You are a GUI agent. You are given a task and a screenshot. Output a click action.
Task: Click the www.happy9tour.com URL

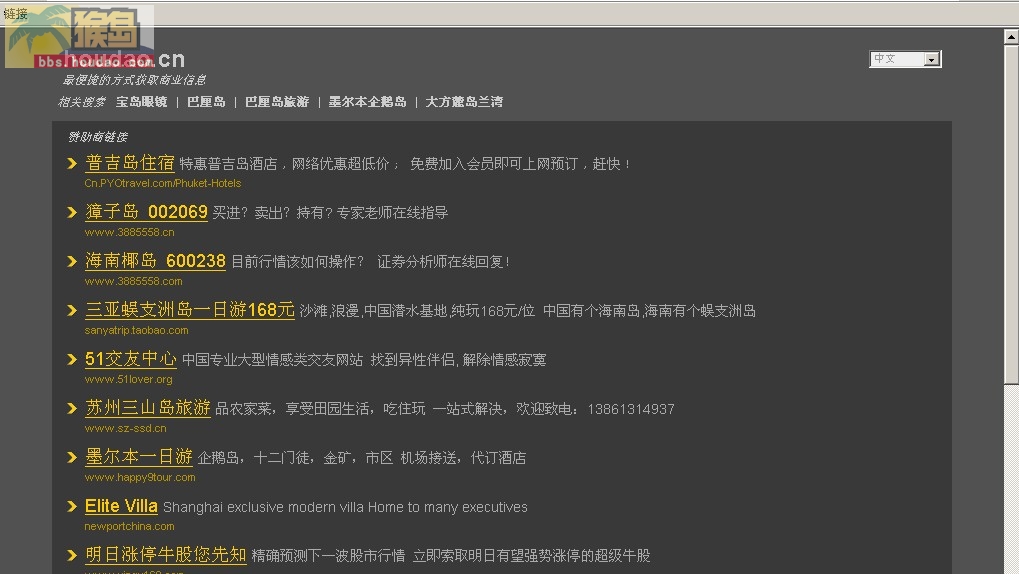140,477
